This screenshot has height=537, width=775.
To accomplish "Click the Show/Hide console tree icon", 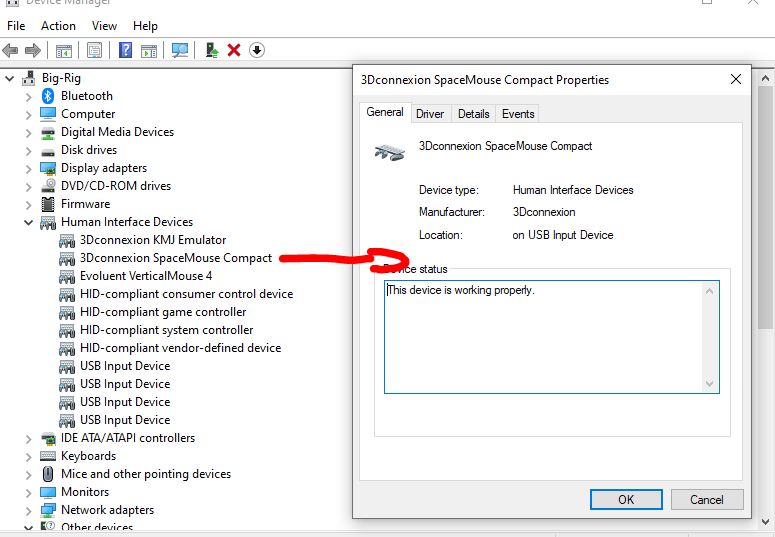I will (64, 50).
